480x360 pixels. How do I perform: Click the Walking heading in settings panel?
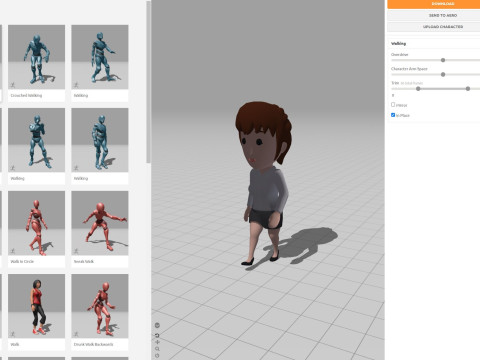click(x=398, y=43)
